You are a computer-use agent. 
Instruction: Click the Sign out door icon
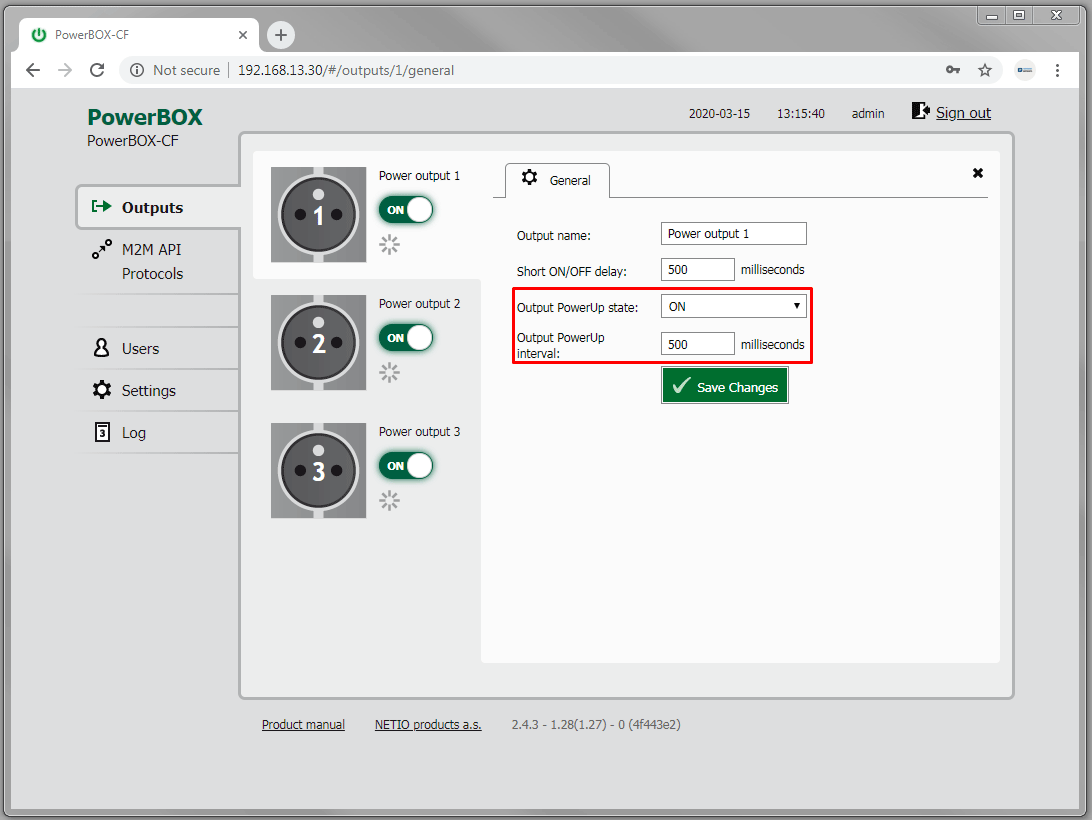pyautogui.click(x=921, y=111)
